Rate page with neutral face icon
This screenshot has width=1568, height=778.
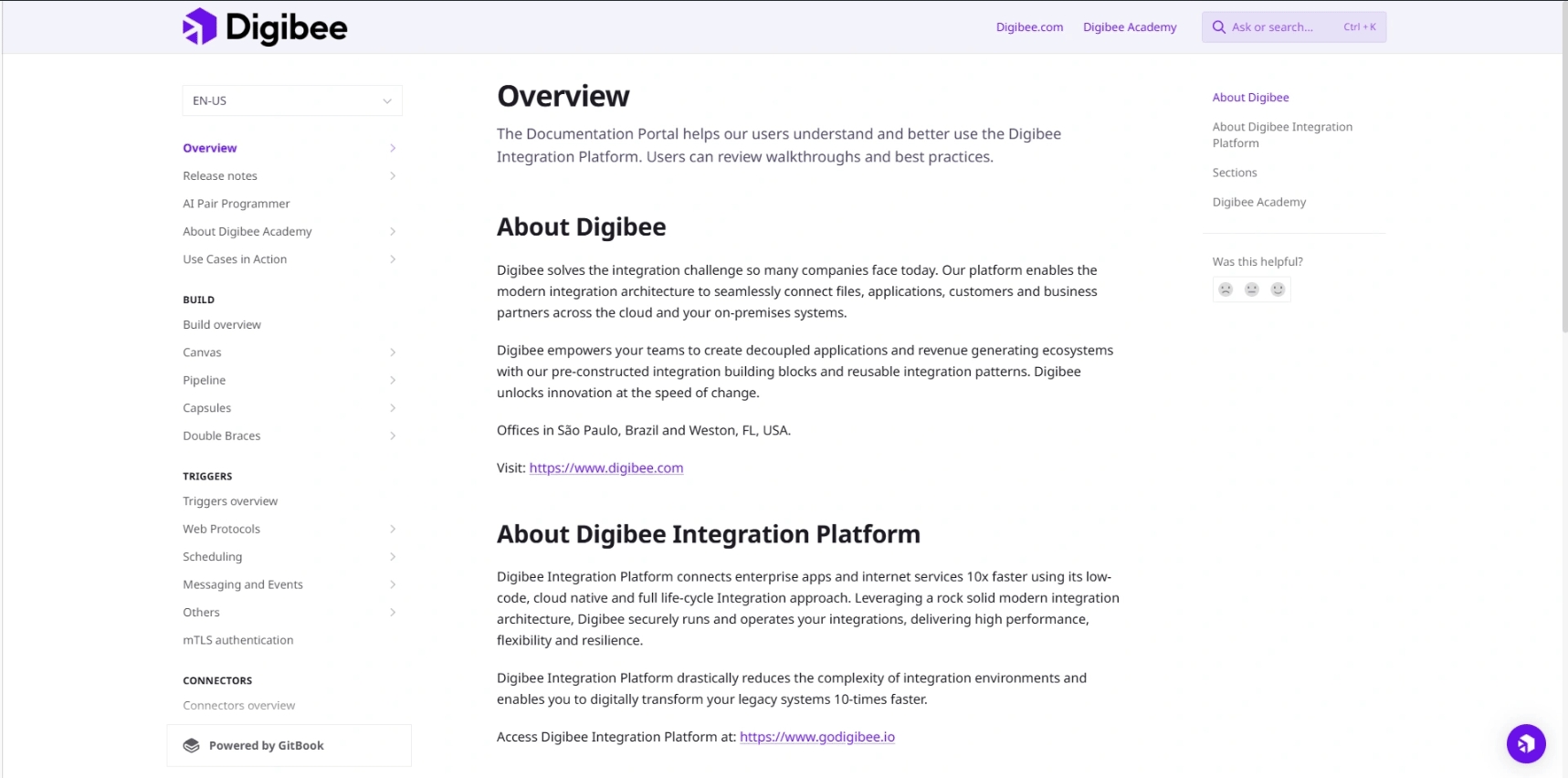tap(1252, 289)
